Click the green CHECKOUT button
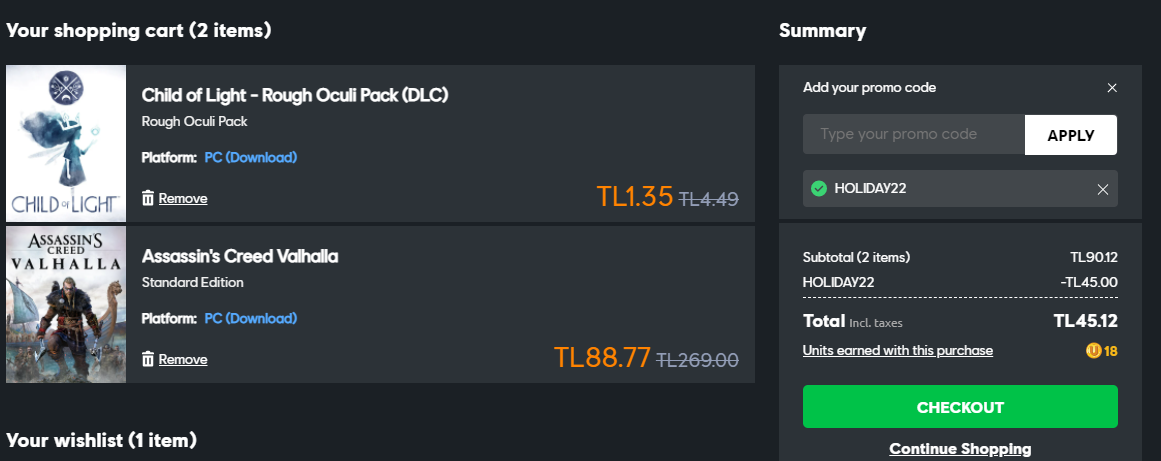The image size is (1161, 461). (x=960, y=407)
